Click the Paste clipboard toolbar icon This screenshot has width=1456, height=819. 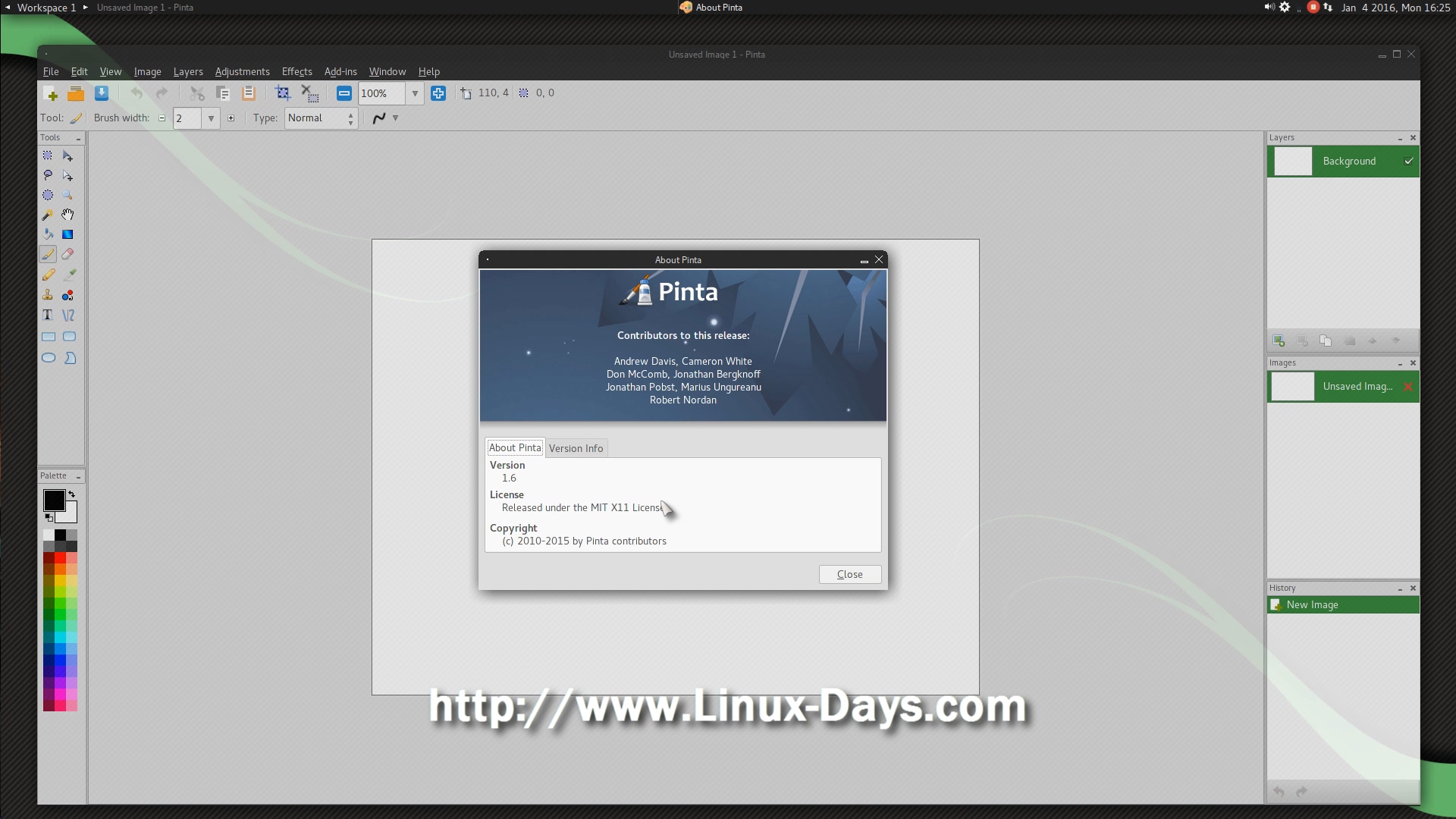[x=248, y=93]
